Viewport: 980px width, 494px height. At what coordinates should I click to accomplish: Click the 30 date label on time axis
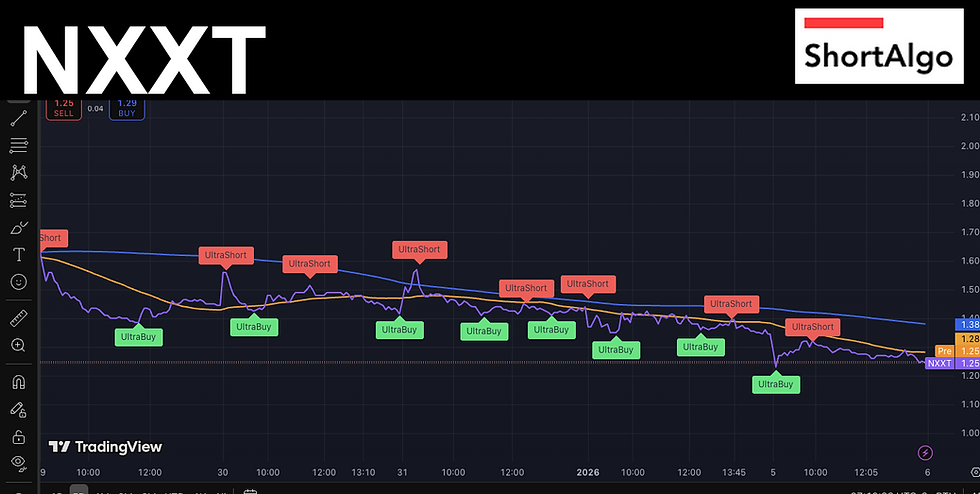pyautogui.click(x=223, y=472)
